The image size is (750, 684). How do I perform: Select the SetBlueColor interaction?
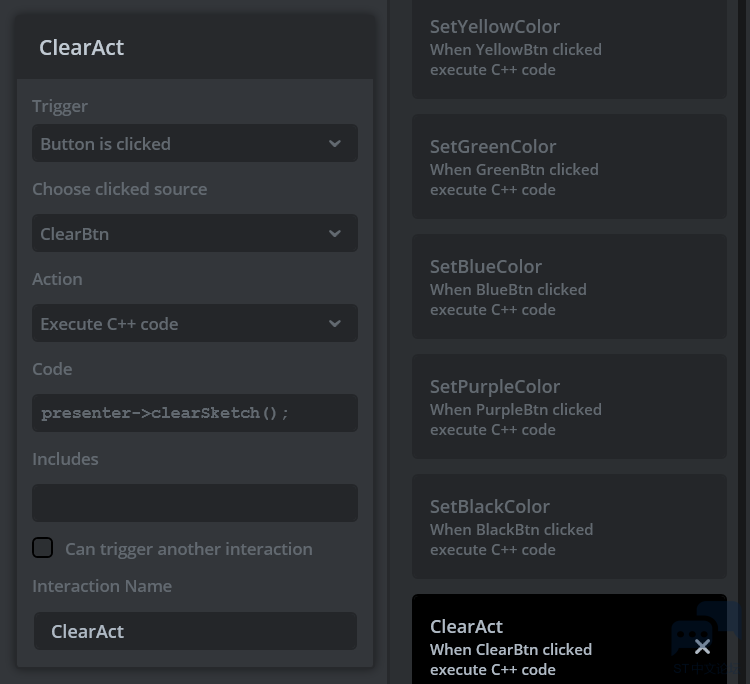(x=568, y=287)
